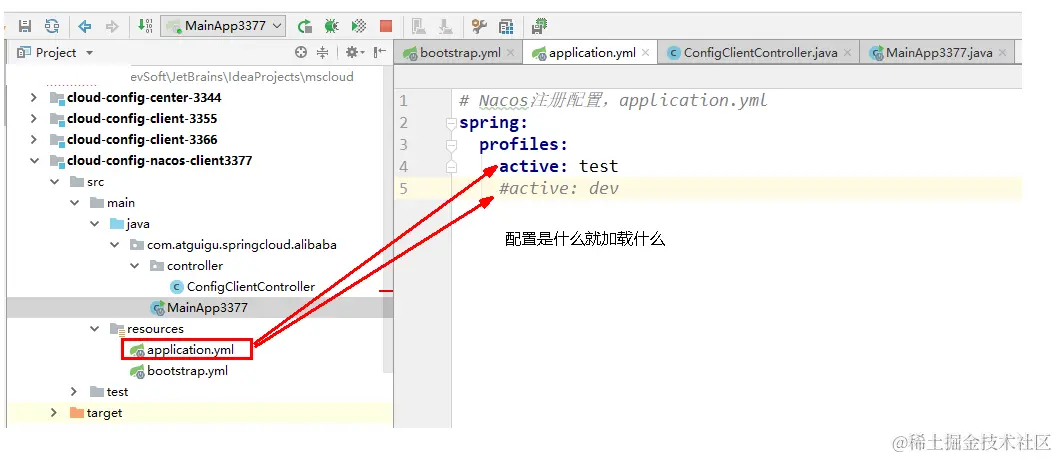Image resolution: width=1058 pixels, height=459 pixels.
Task: Select the application.yml editor tab
Action: point(592,53)
